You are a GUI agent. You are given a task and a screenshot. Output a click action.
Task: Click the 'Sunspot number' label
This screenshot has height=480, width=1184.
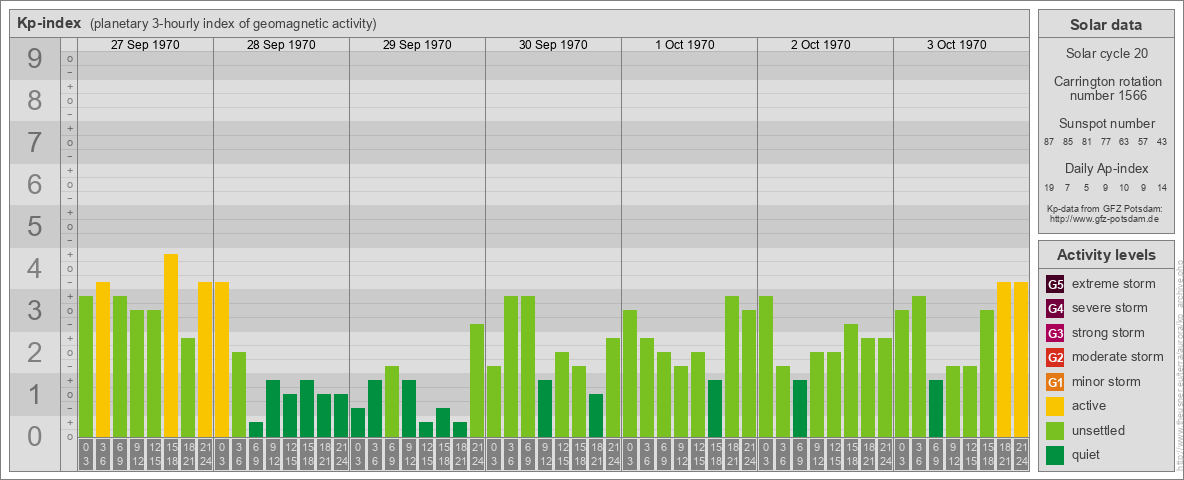tap(1106, 124)
